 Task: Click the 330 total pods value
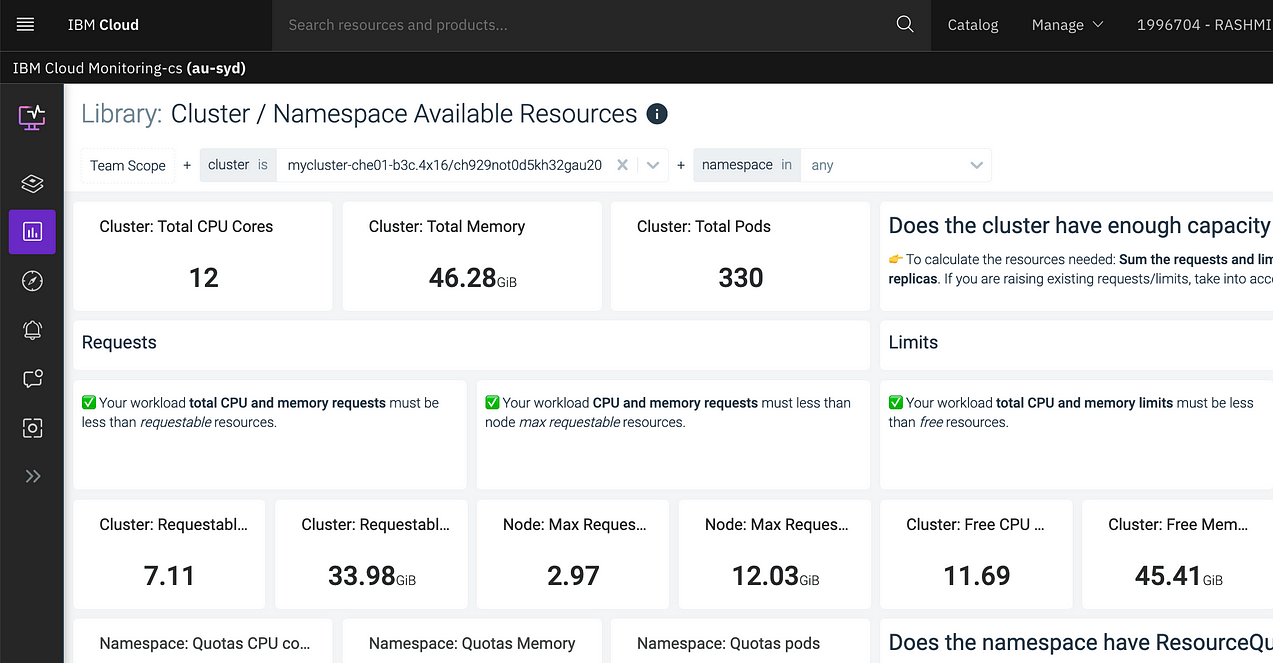click(x=741, y=277)
